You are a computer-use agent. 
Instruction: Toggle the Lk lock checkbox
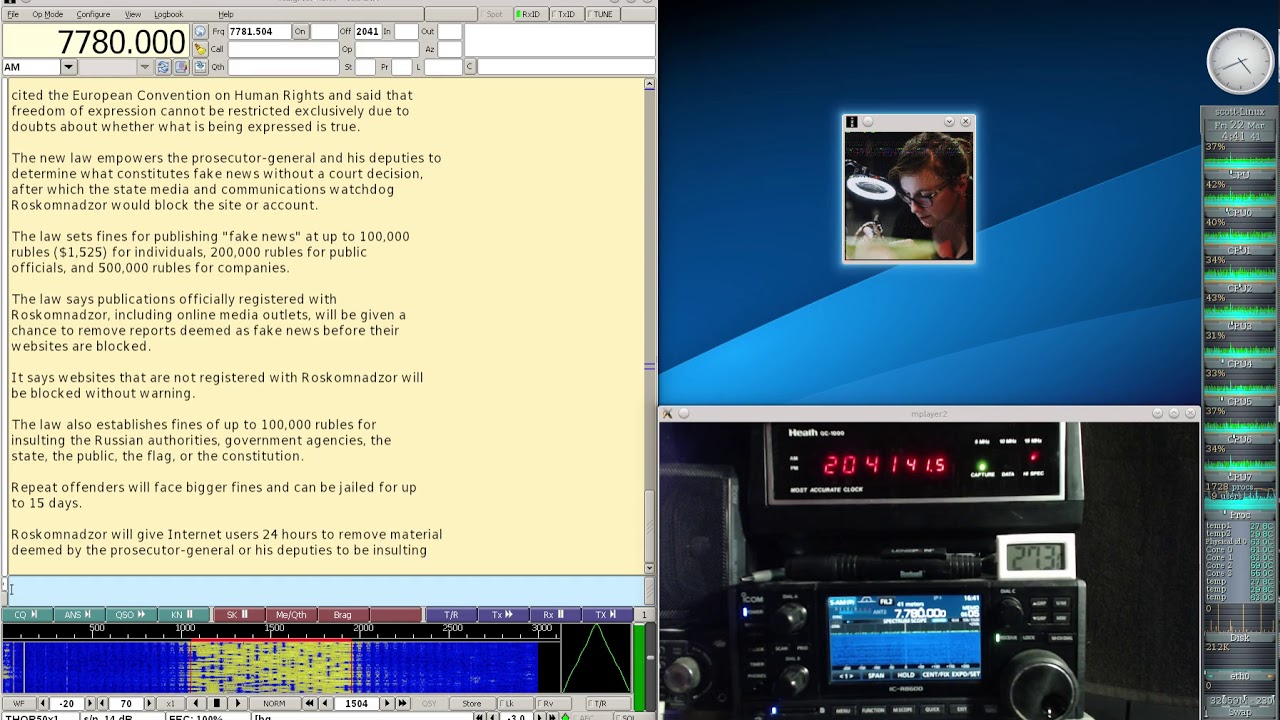tap(506, 704)
